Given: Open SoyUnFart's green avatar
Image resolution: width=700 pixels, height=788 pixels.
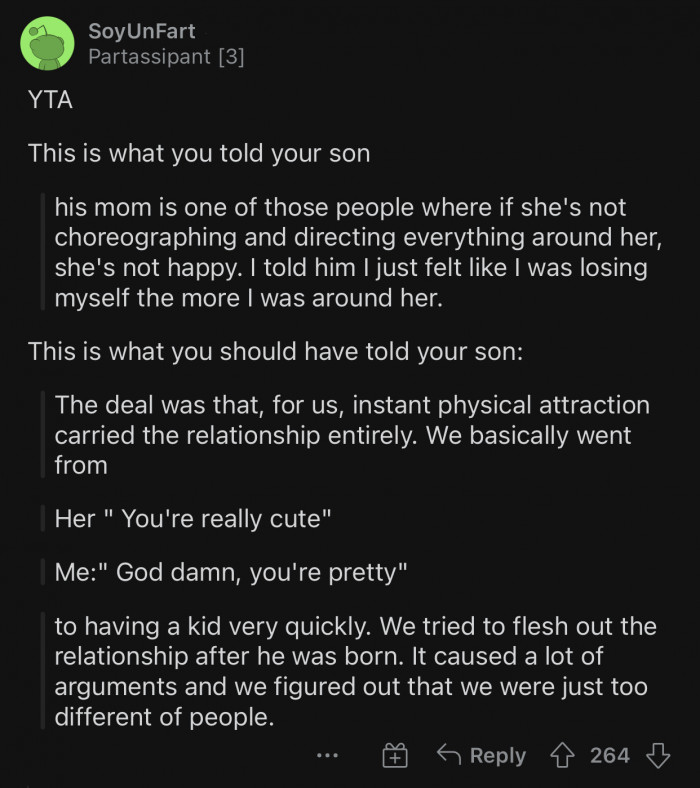Looking at the screenshot, I should [47, 44].
